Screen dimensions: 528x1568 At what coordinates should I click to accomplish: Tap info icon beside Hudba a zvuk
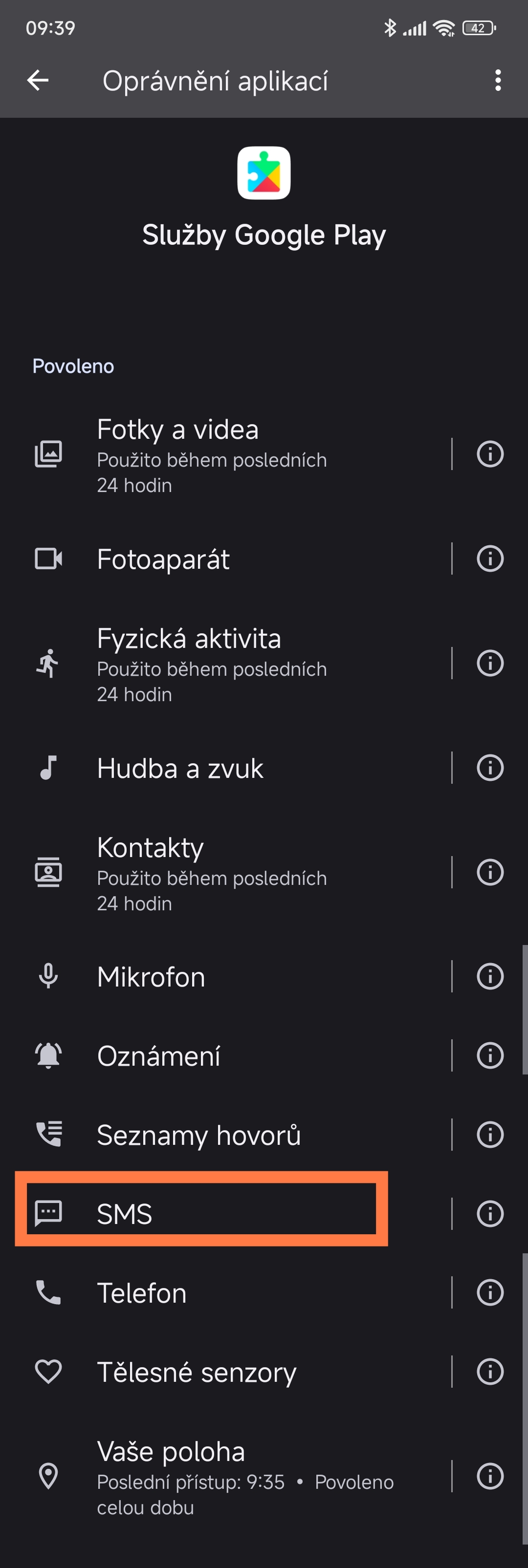click(x=490, y=768)
